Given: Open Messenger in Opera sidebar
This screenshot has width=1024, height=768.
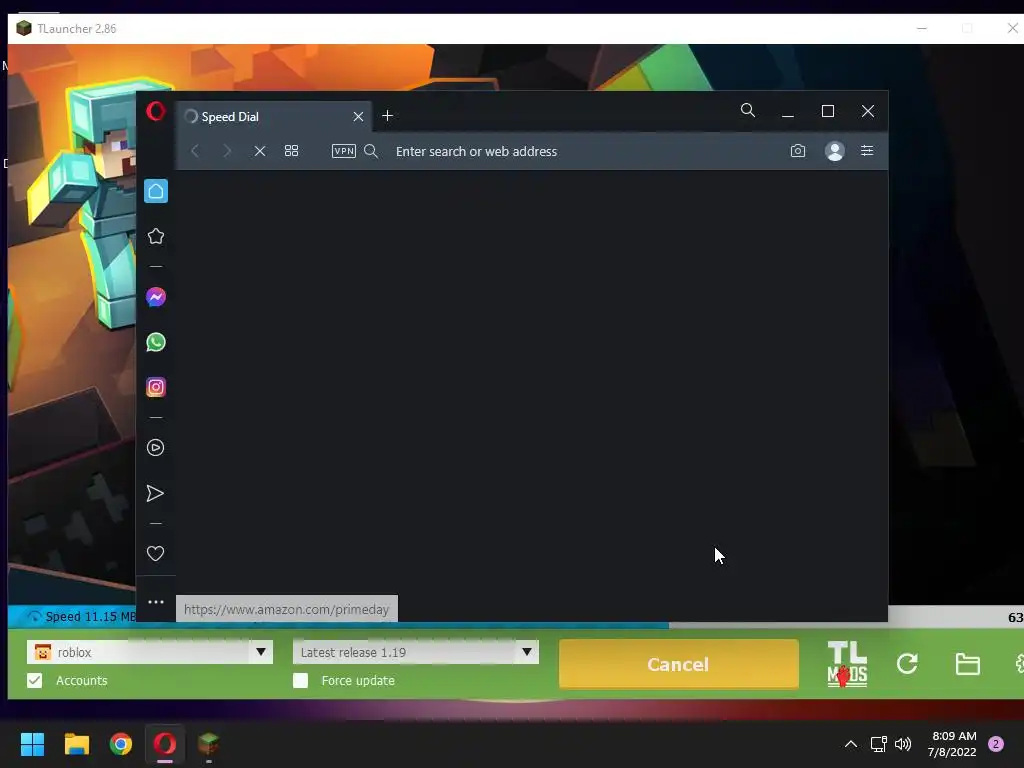Looking at the screenshot, I should click(x=155, y=297).
